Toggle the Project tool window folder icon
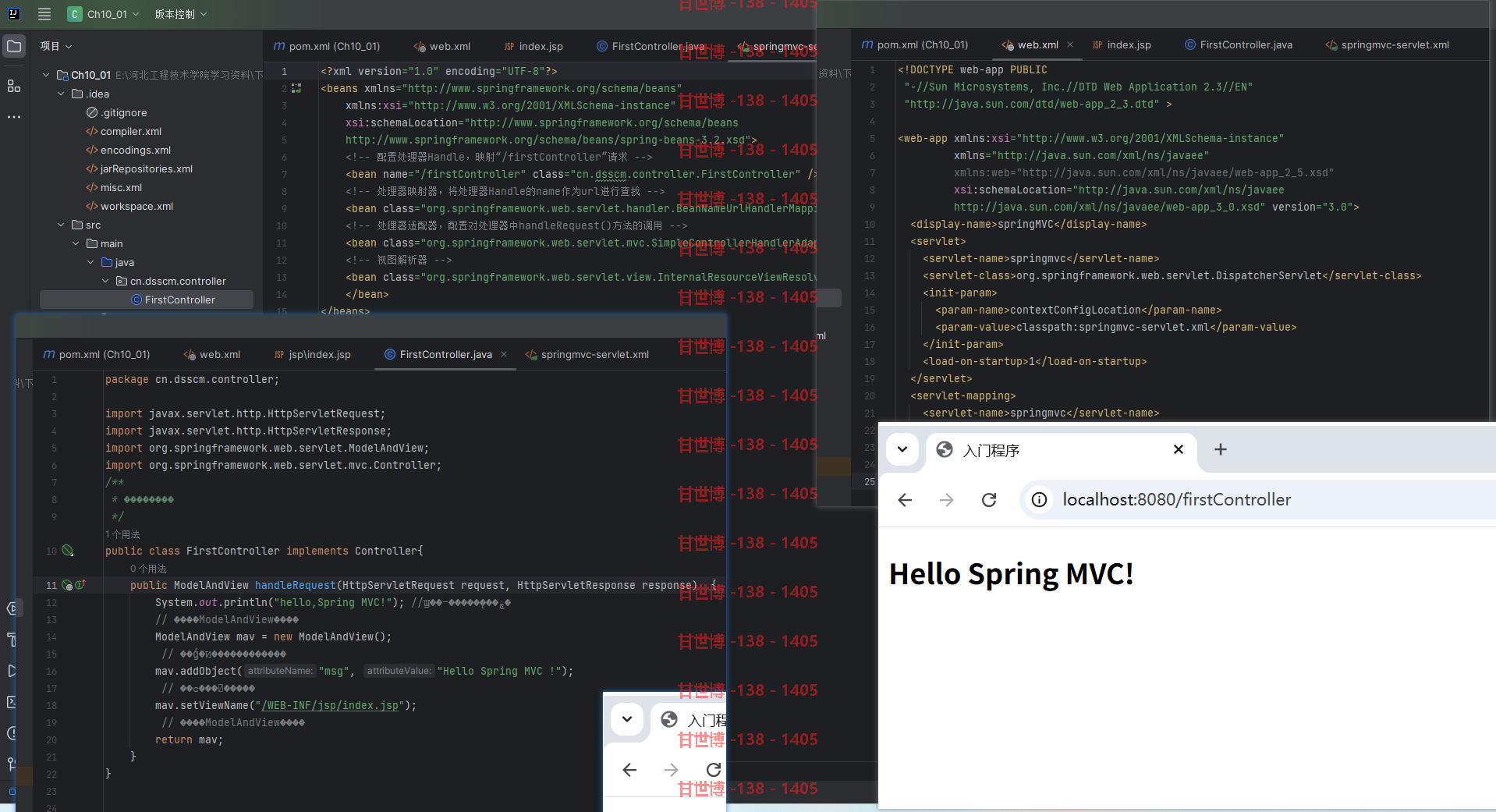 click(14, 47)
